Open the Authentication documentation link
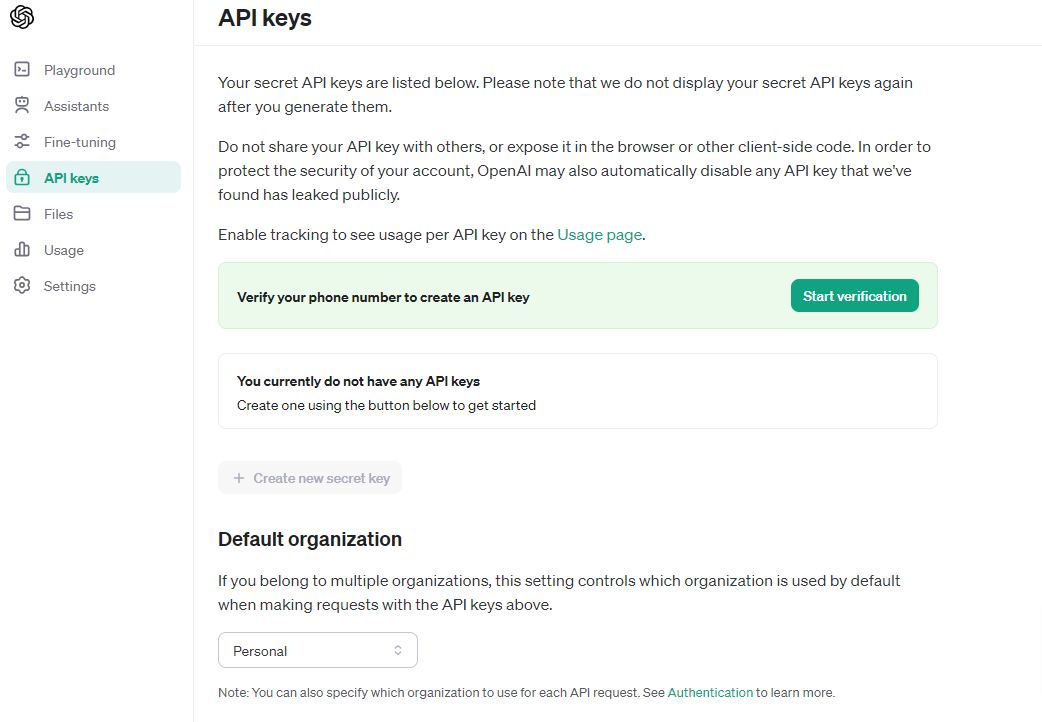 tap(710, 692)
